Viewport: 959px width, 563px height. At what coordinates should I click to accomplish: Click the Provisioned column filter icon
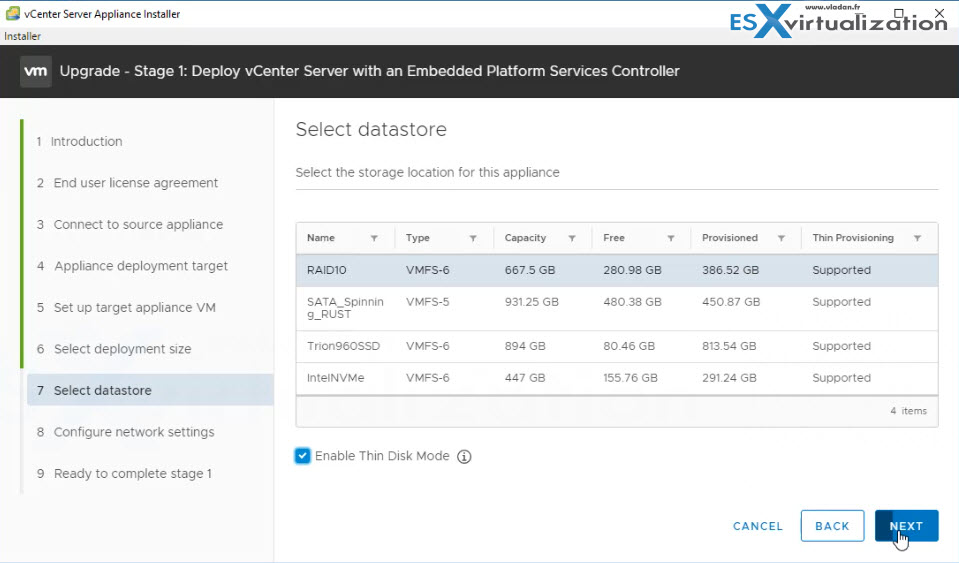[x=781, y=239]
